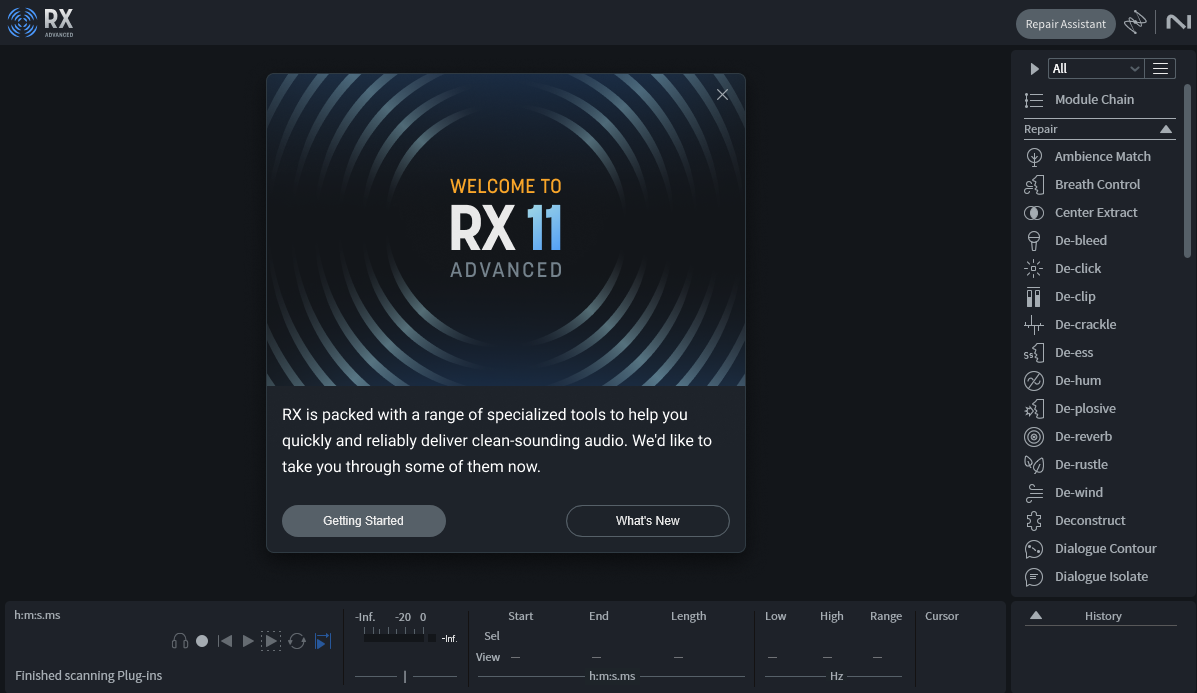The height and width of the screenshot is (693, 1197).
Task: Click the "Sel" row label
Action: point(492,636)
